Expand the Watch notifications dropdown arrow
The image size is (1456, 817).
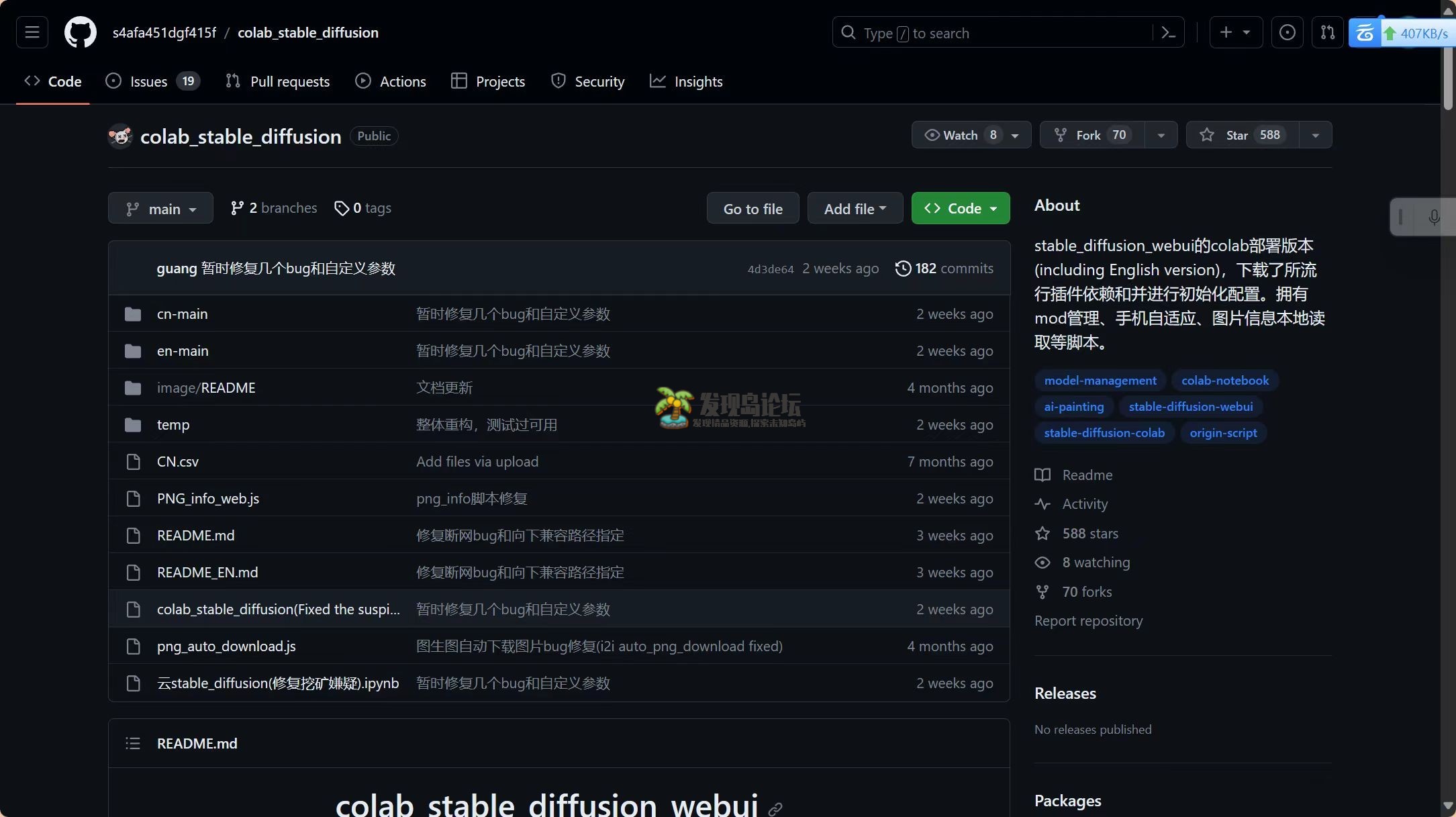(x=1016, y=135)
